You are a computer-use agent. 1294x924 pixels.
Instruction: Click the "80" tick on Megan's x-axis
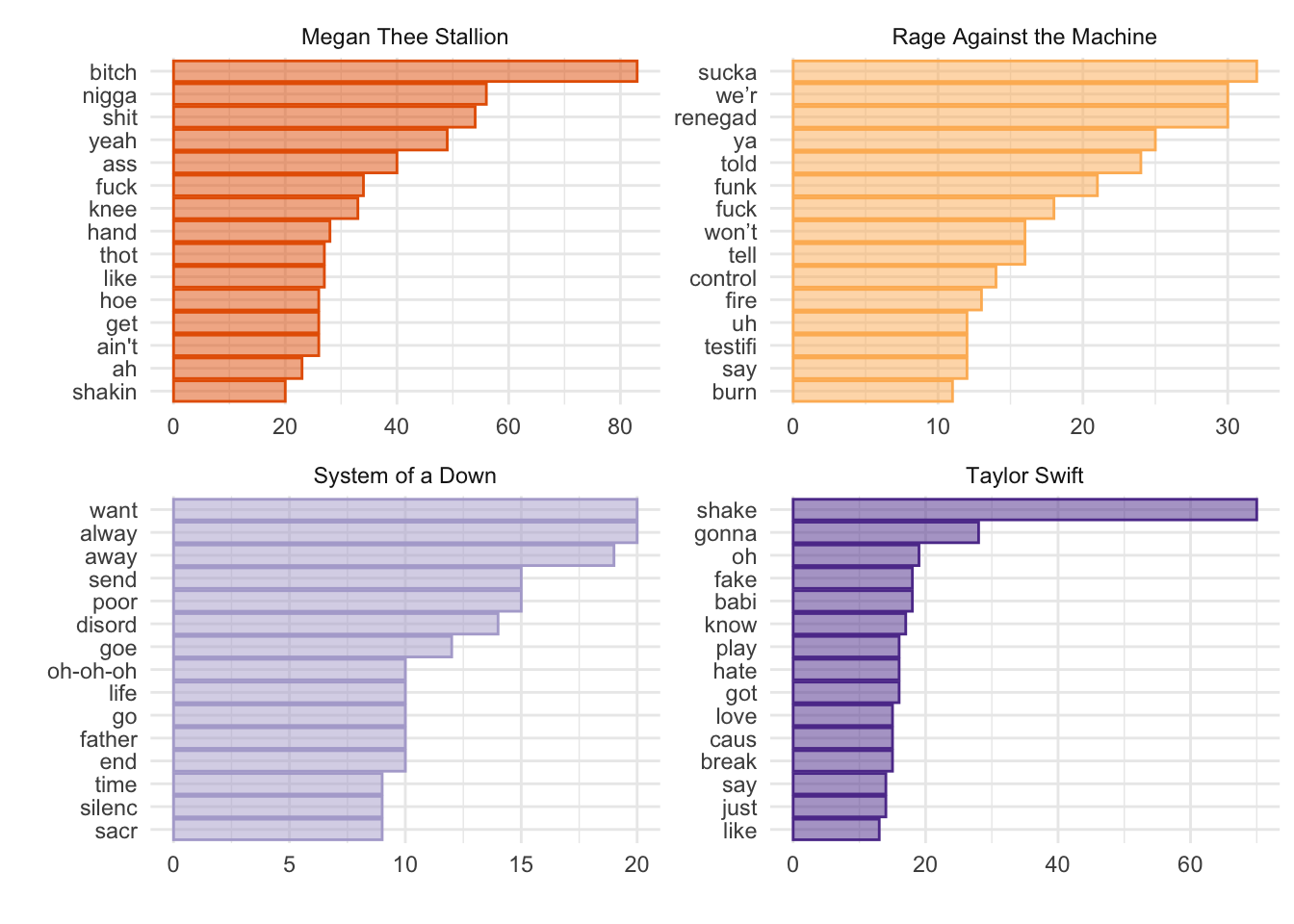point(620,426)
